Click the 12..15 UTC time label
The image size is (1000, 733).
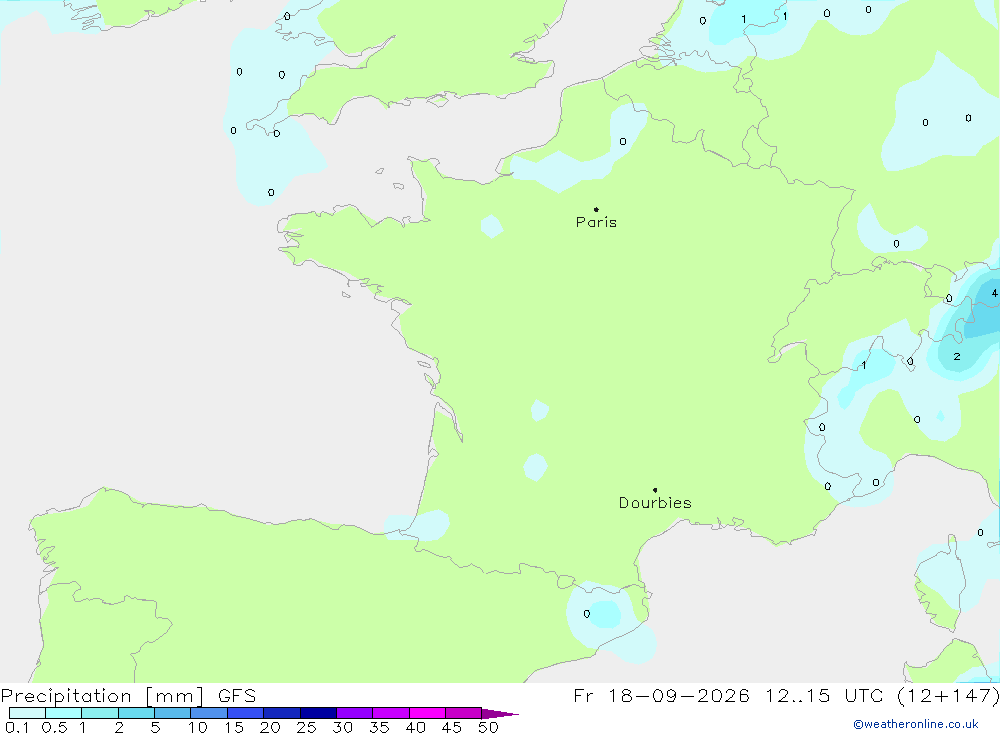(798, 695)
